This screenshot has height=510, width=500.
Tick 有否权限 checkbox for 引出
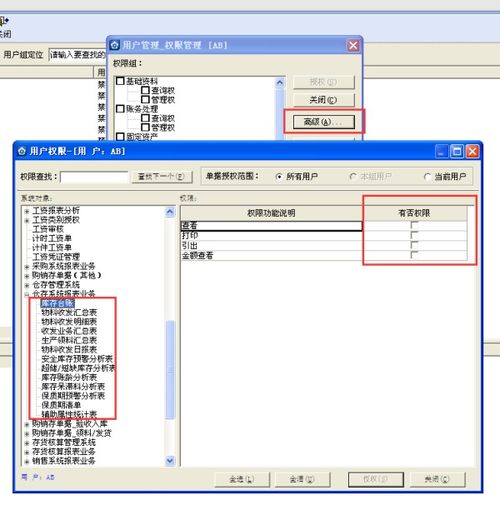pos(414,246)
